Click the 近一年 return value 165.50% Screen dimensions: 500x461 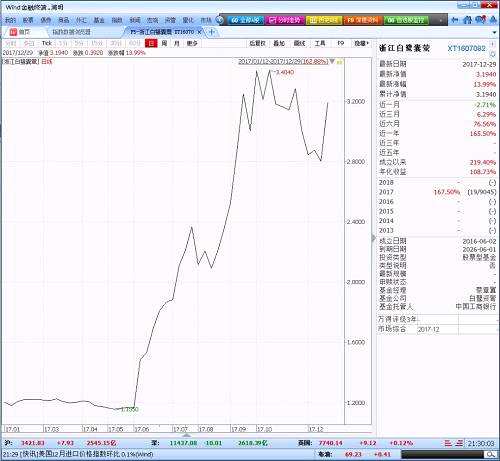483,134
